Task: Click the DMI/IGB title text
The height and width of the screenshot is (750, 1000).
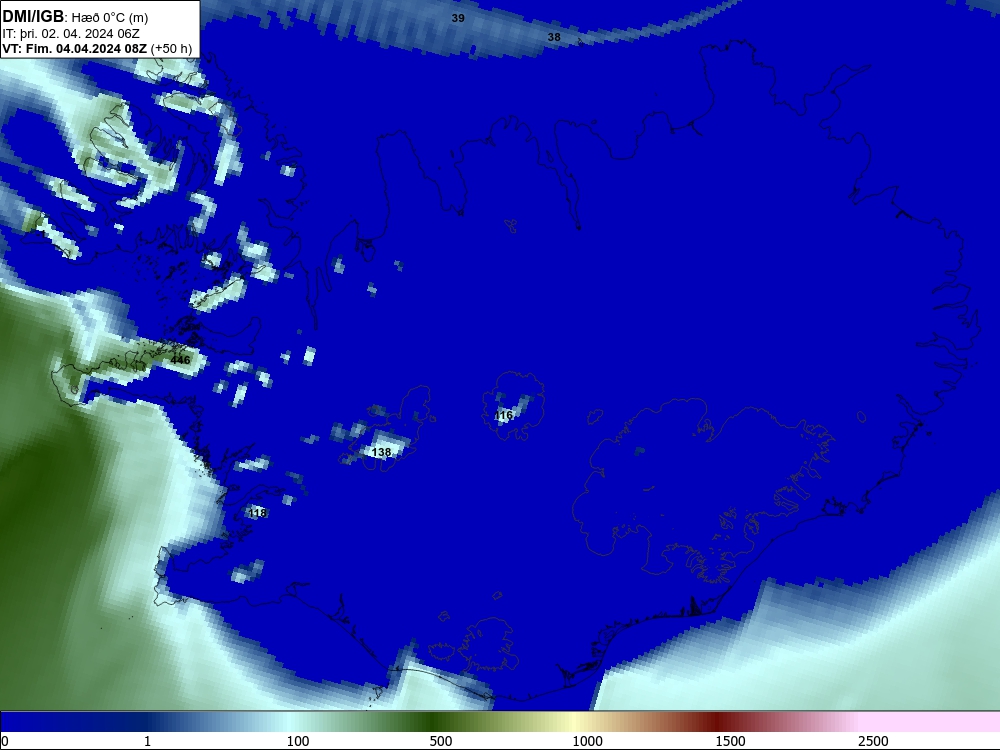Action: point(33,17)
